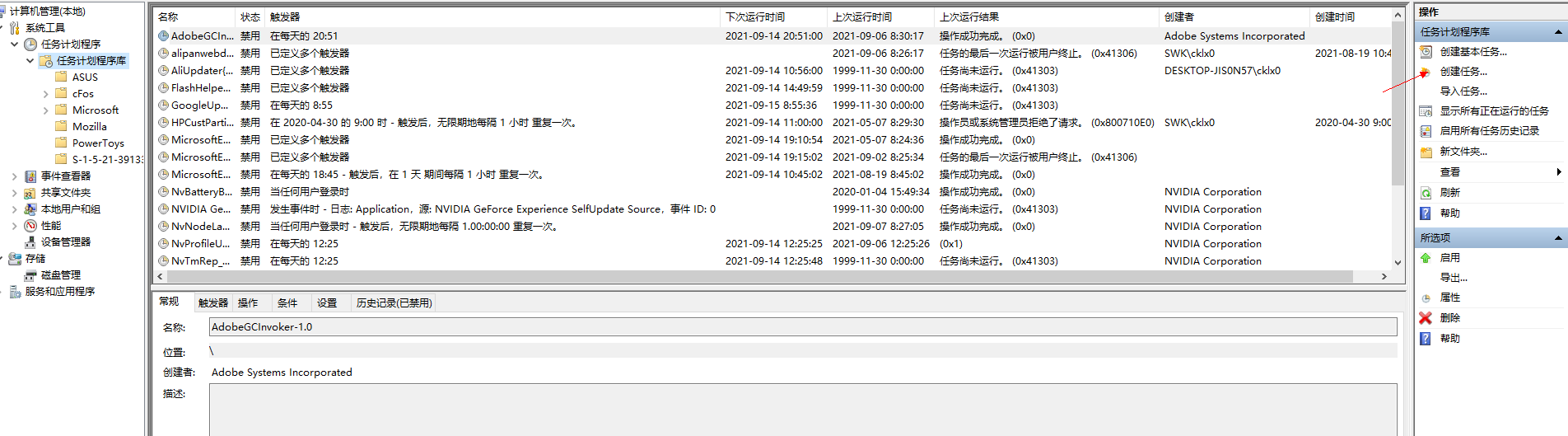Click the 描述 description text box
The width and height of the screenshot is (1568, 436).
(803, 410)
